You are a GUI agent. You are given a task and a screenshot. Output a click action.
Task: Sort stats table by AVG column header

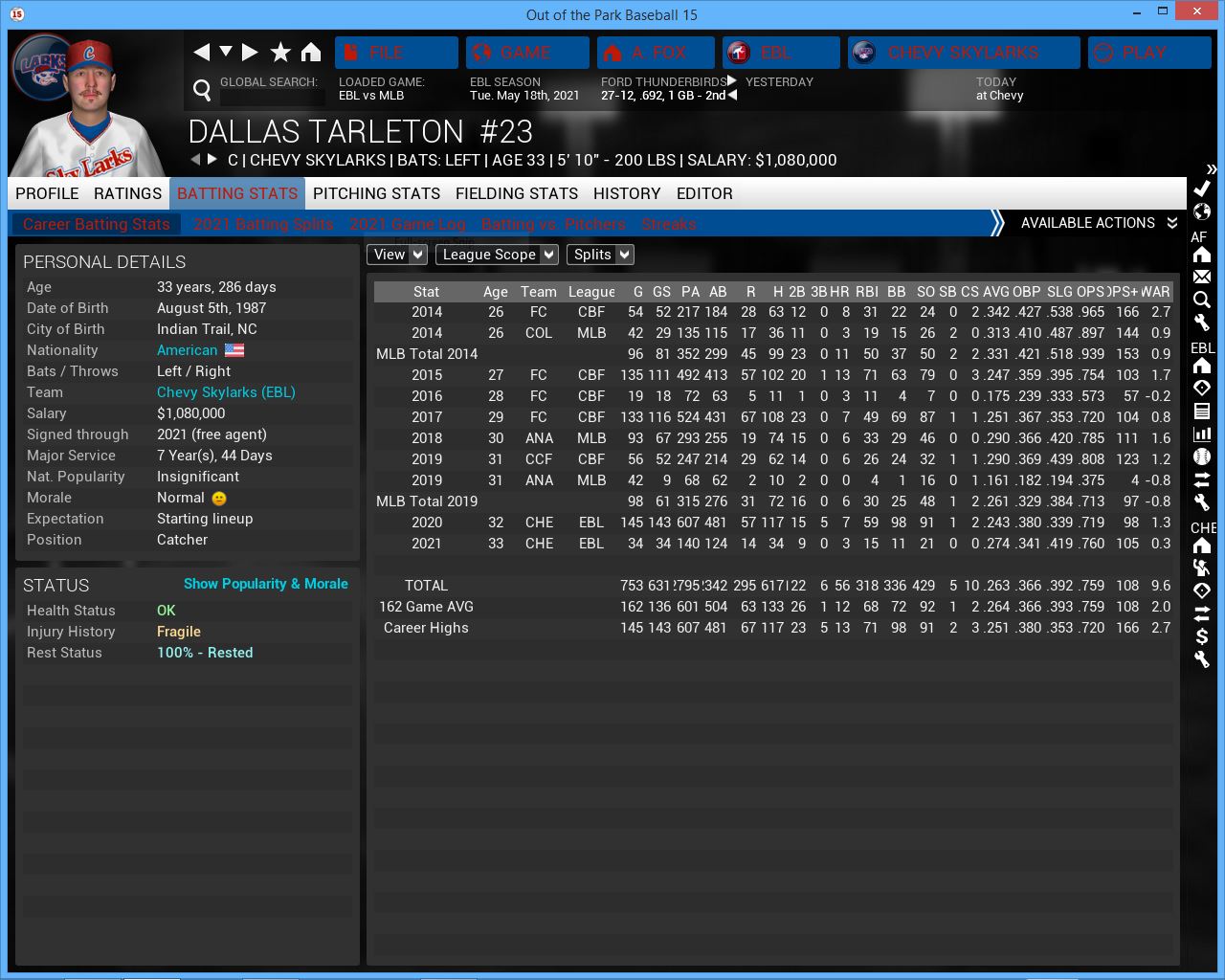(996, 292)
